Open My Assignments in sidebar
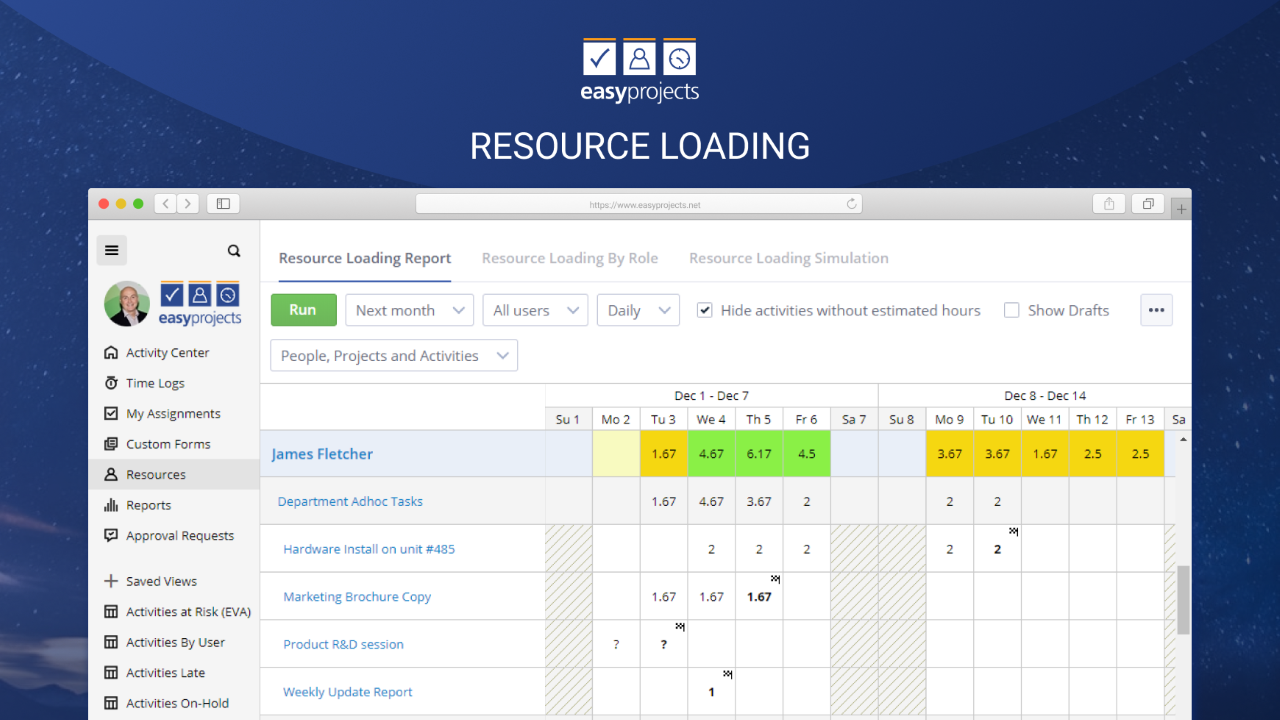1280x720 pixels. (x=173, y=414)
